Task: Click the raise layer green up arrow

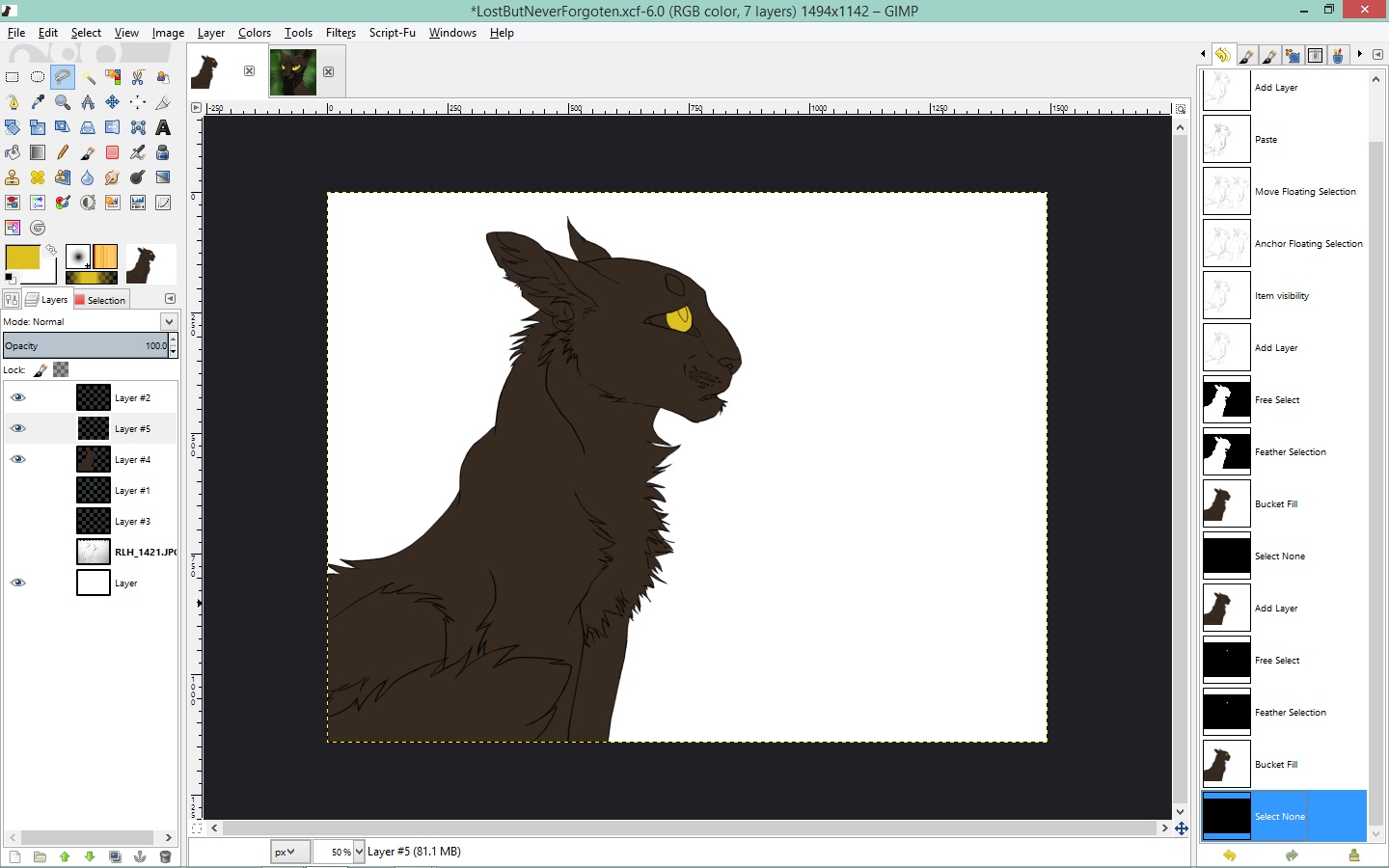Action: pos(65,856)
